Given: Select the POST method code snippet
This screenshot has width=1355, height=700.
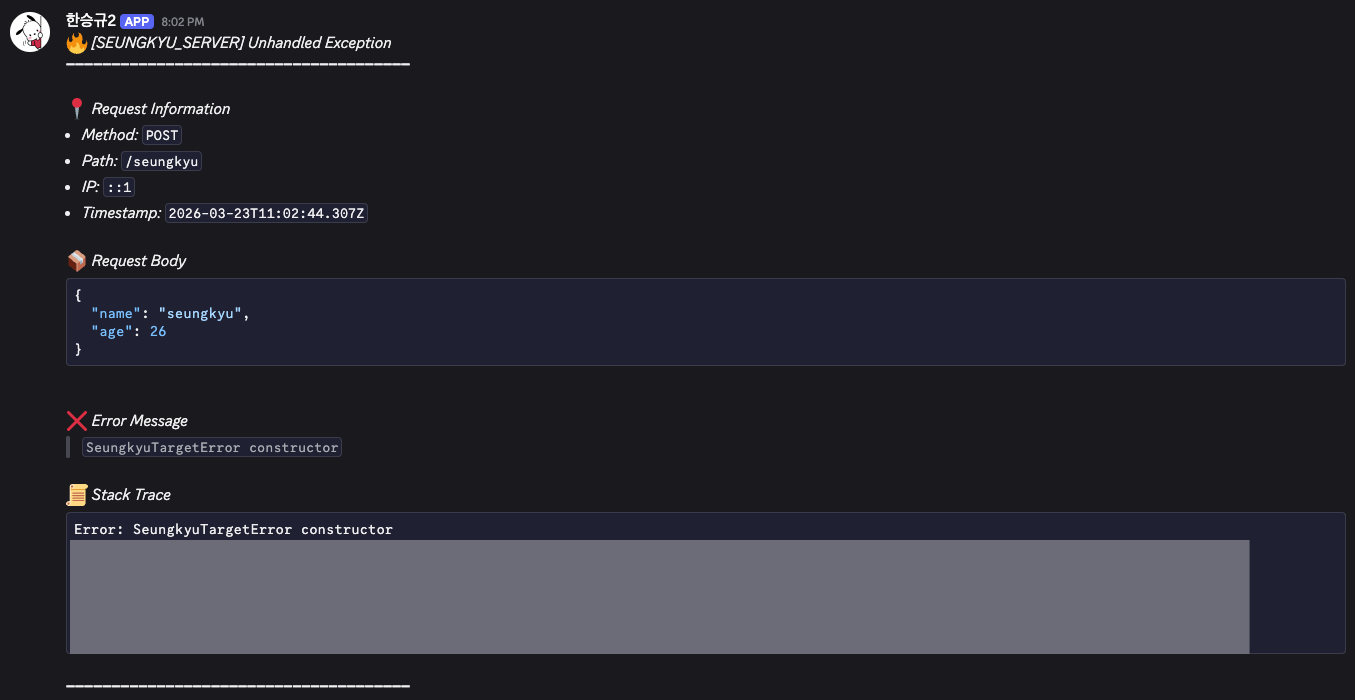Looking at the screenshot, I should 161,135.
